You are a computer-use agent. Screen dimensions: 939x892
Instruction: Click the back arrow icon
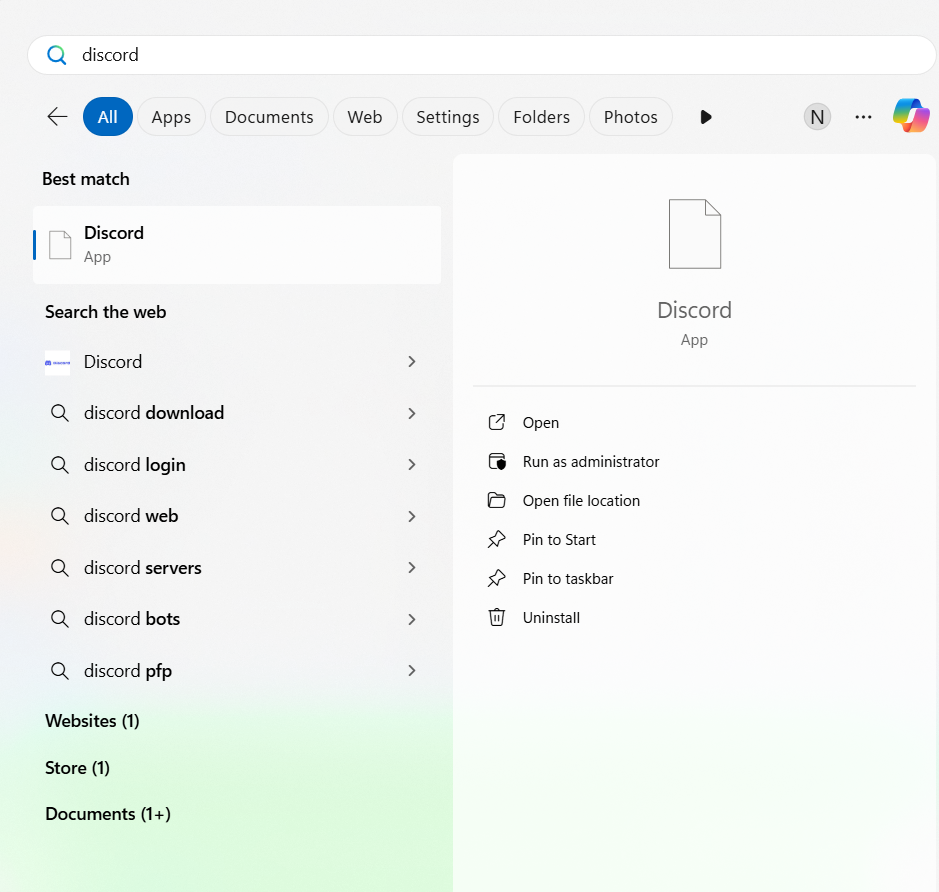tap(57, 117)
